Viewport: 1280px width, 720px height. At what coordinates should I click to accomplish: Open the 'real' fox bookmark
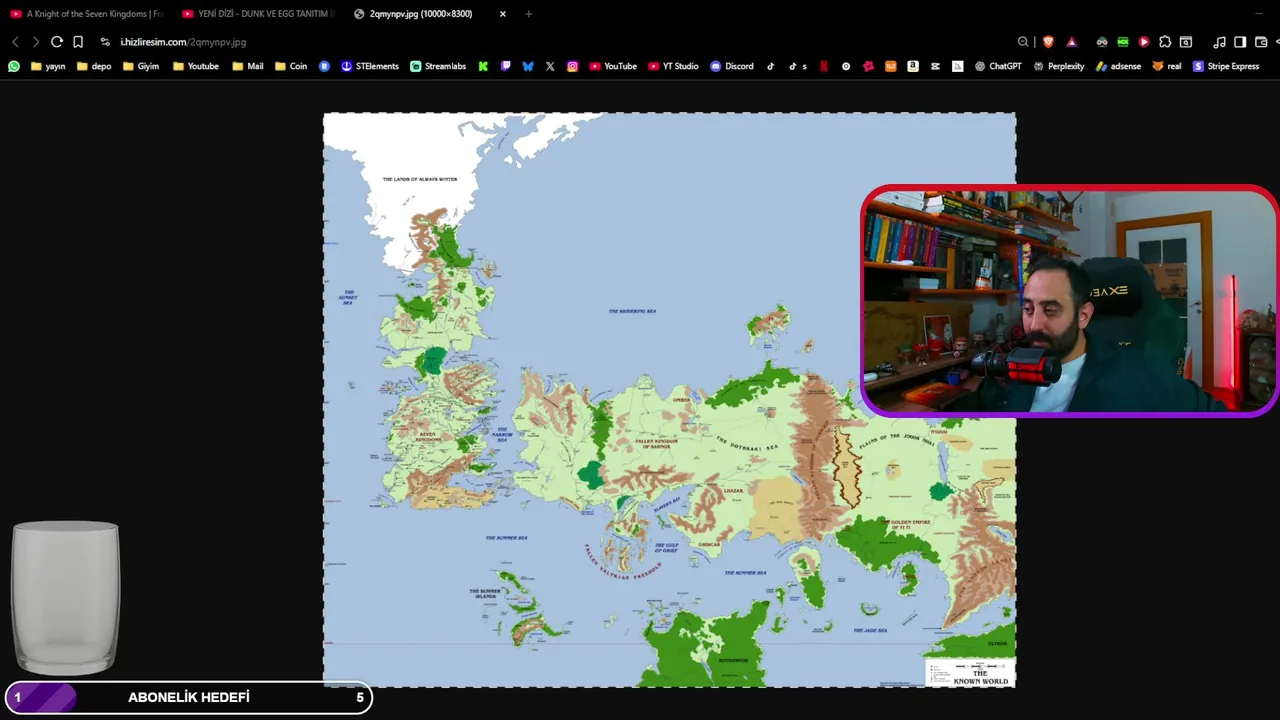pyautogui.click(x=1167, y=66)
